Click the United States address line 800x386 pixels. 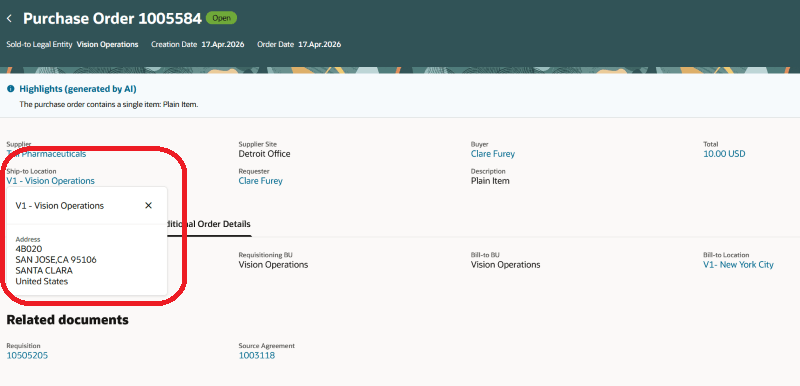click(41, 281)
